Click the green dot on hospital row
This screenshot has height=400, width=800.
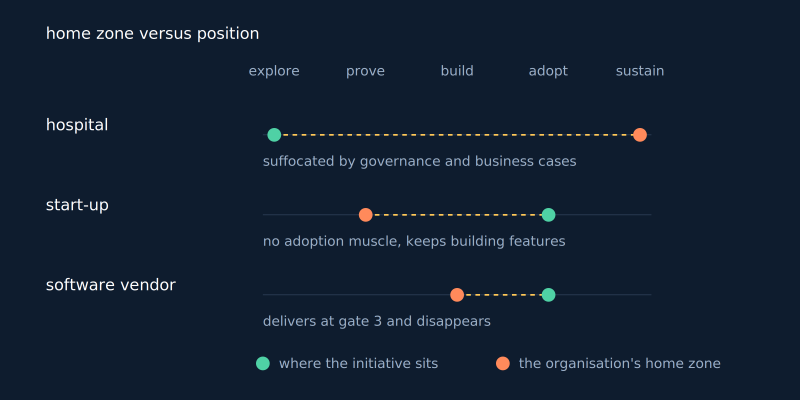point(274,135)
